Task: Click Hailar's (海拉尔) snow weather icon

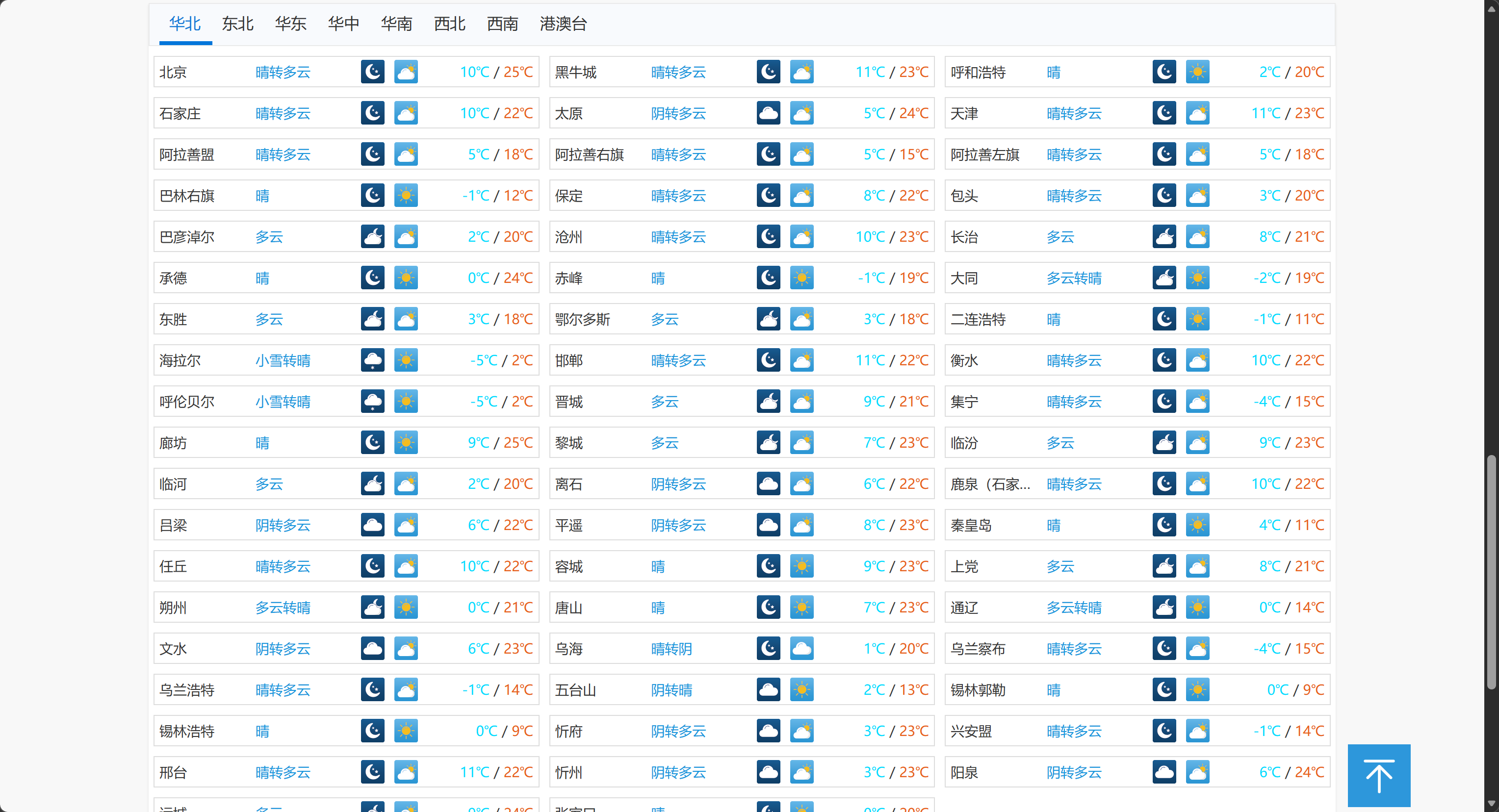Action: point(373,360)
